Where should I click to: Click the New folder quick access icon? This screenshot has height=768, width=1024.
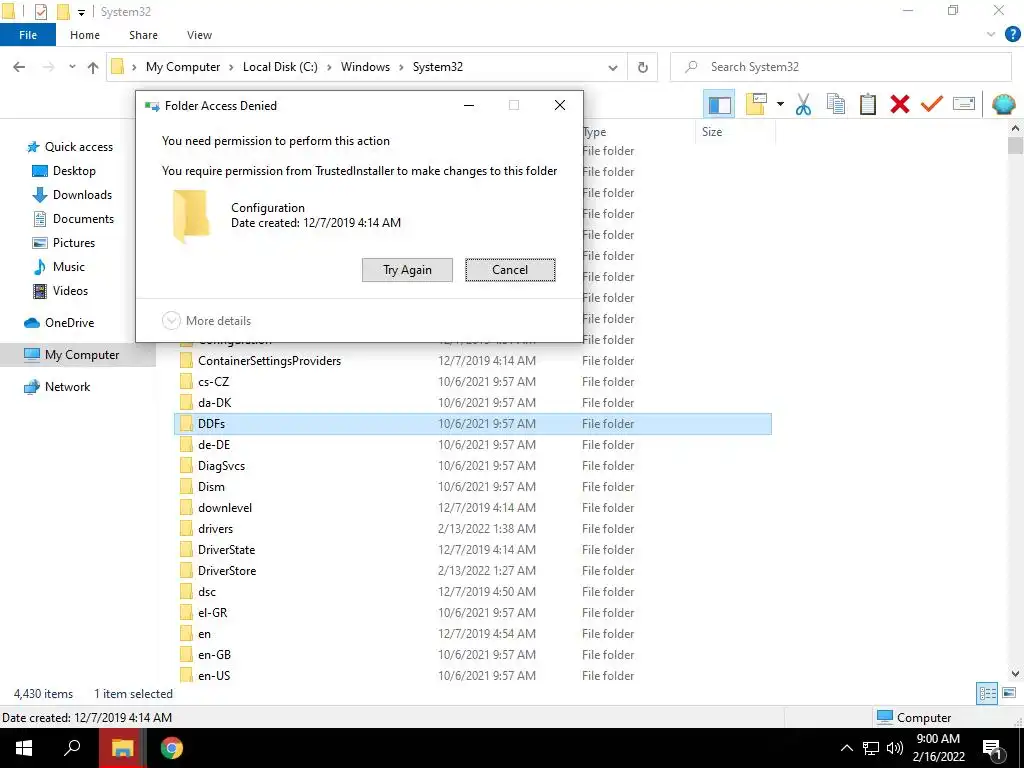click(63, 12)
